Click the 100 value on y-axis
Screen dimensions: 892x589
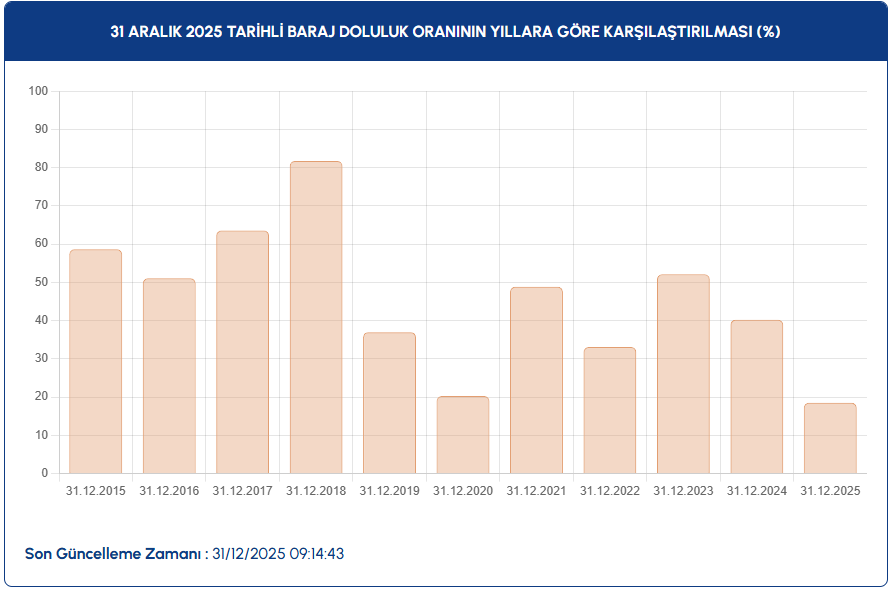coord(39,91)
